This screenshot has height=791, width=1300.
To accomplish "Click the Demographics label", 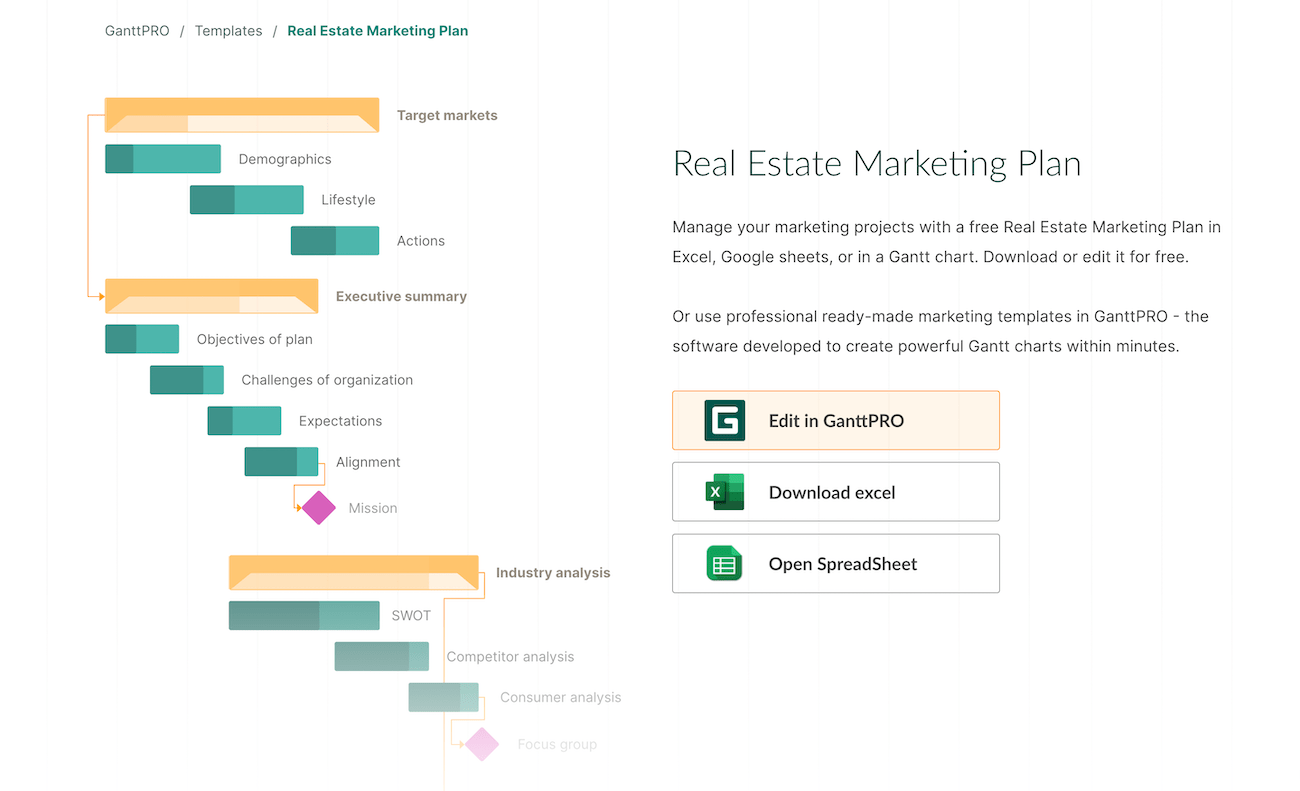I will (x=285, y=159).
